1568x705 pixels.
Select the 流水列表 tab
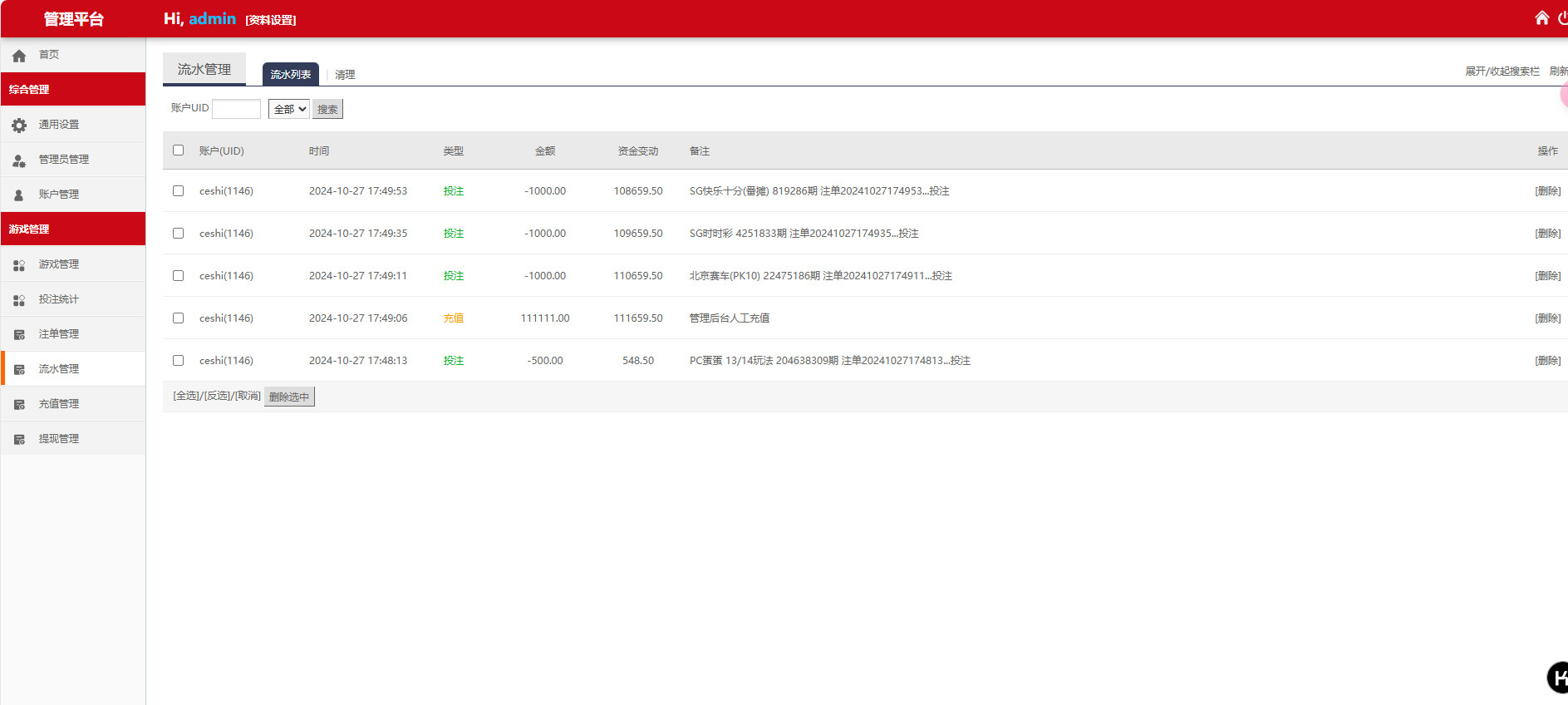tap(290, 75)
